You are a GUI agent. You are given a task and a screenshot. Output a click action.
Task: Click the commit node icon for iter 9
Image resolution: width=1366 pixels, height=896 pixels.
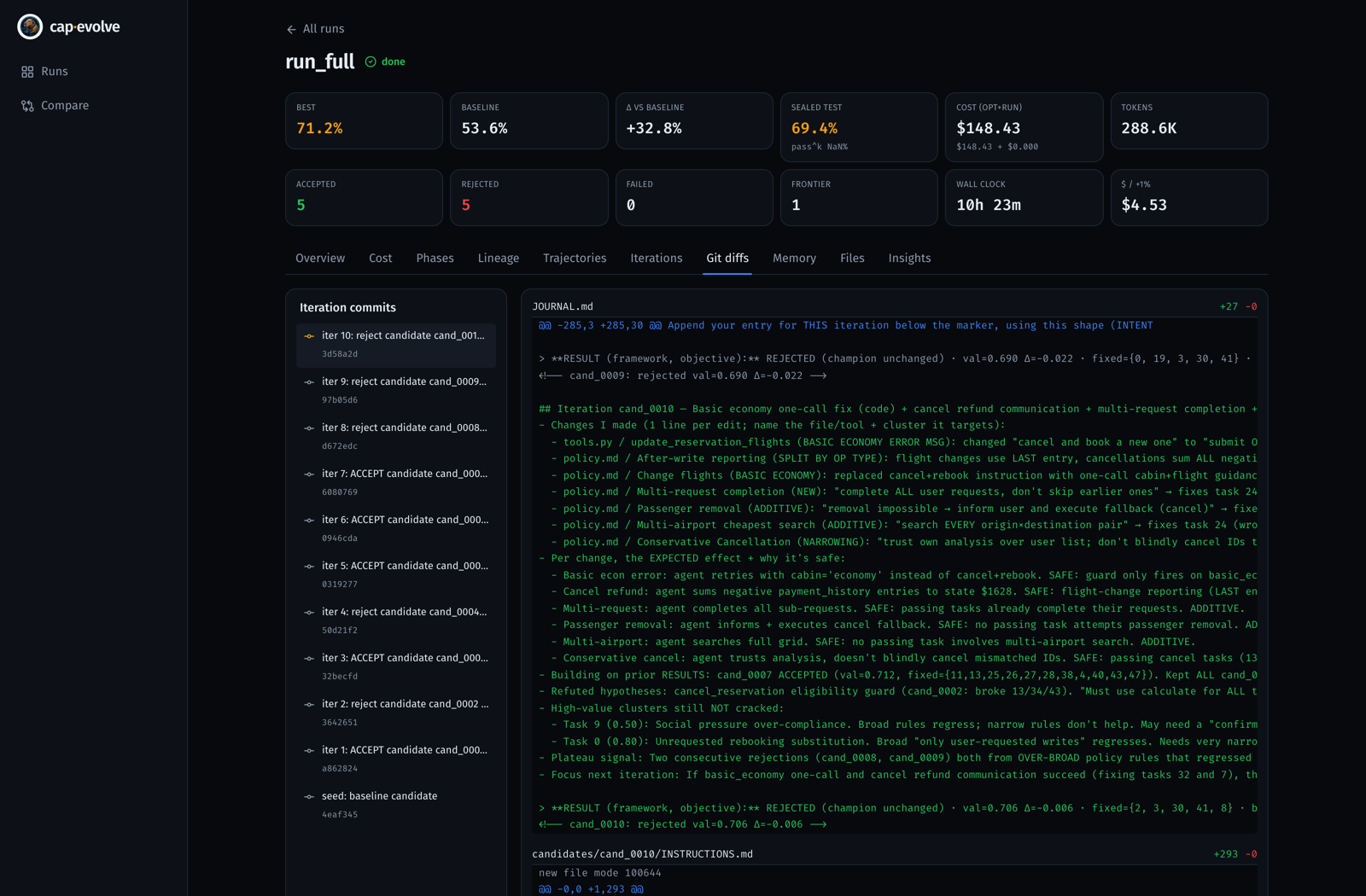pyautogui.click(x=309, y=382)
